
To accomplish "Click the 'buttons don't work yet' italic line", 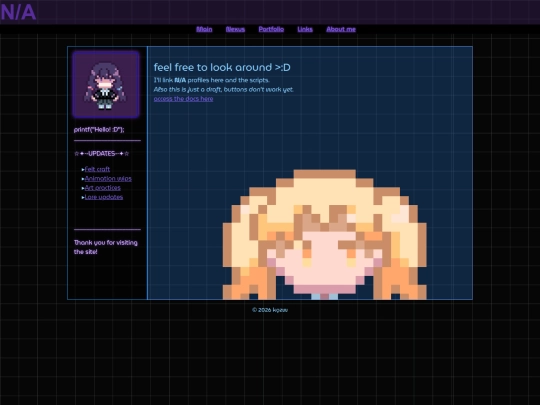I will pos(224,90).
